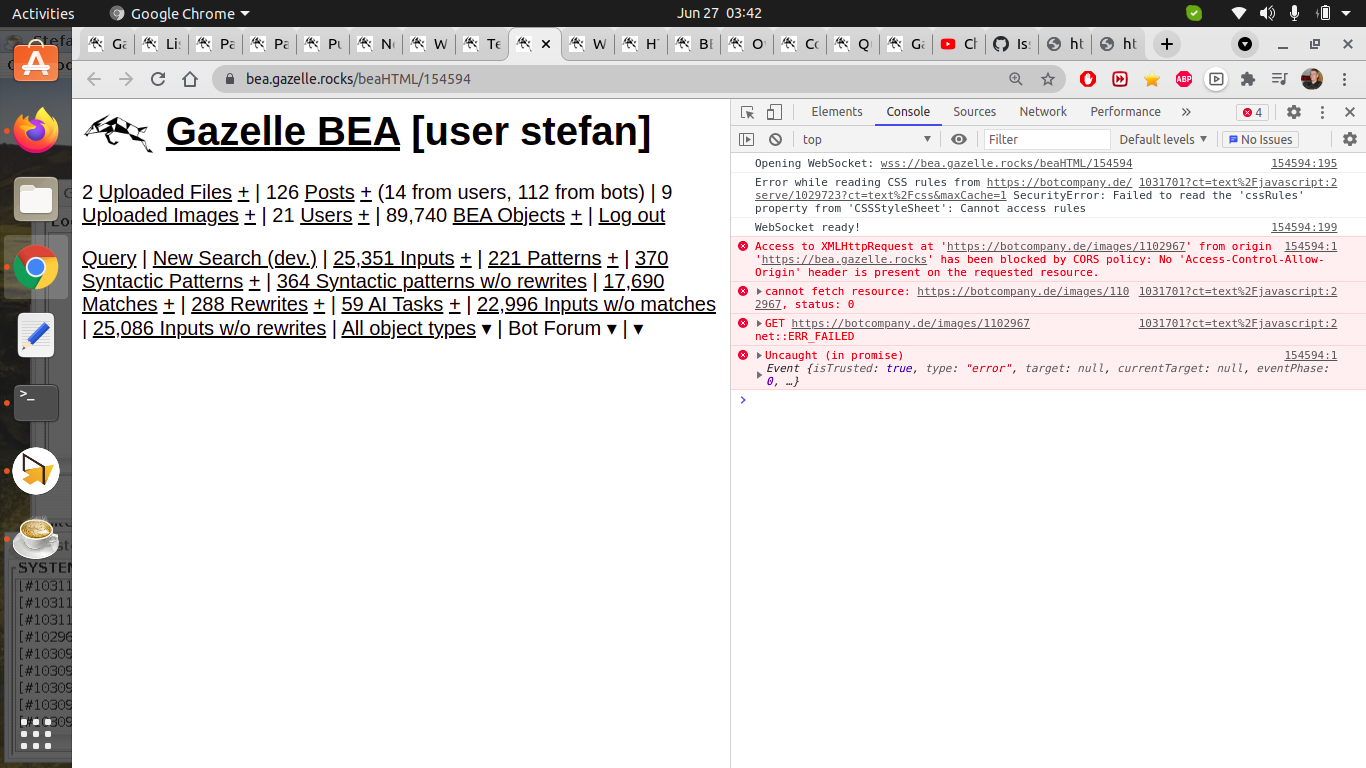Viewport: 1366px width, 768px height.
Task: Switch to the Network tab
Action: (x=1043, y=112)
